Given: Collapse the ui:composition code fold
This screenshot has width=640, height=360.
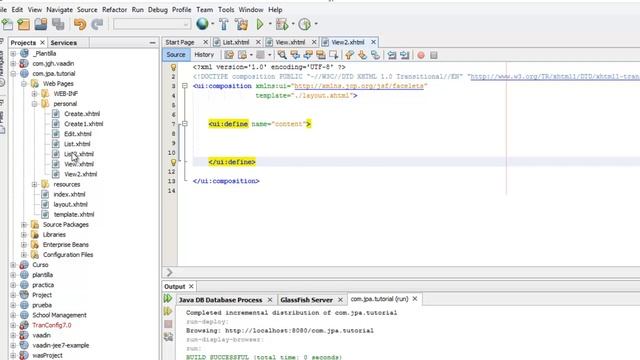Looking at the screenshot, I should click(x=184, y=86).
